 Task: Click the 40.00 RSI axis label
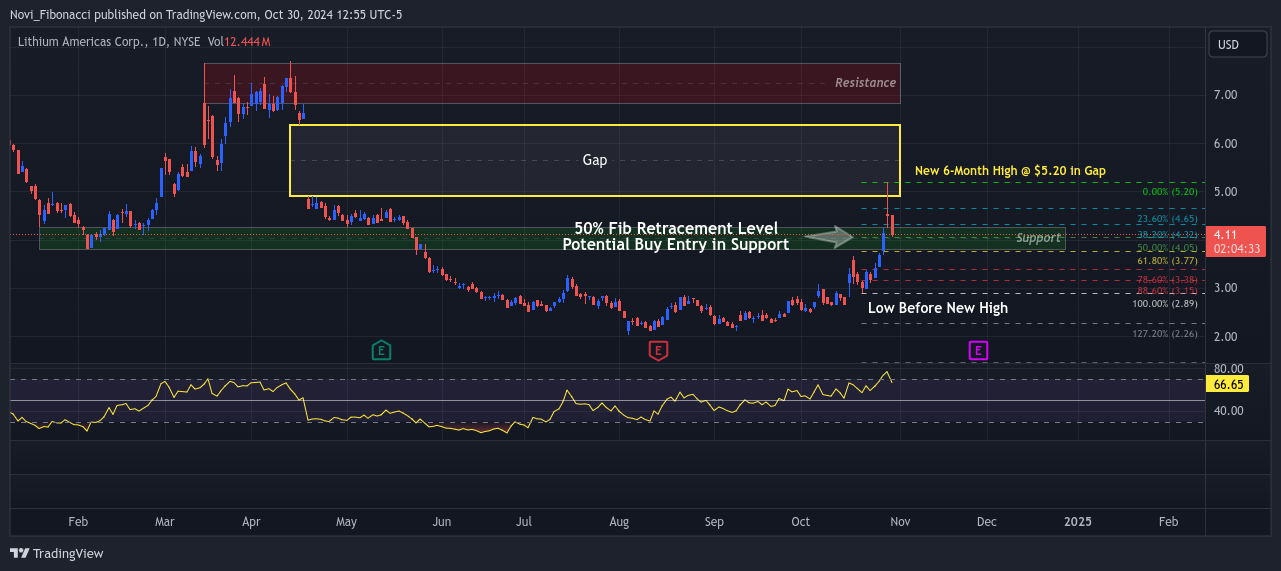(x=1228, y=411)
